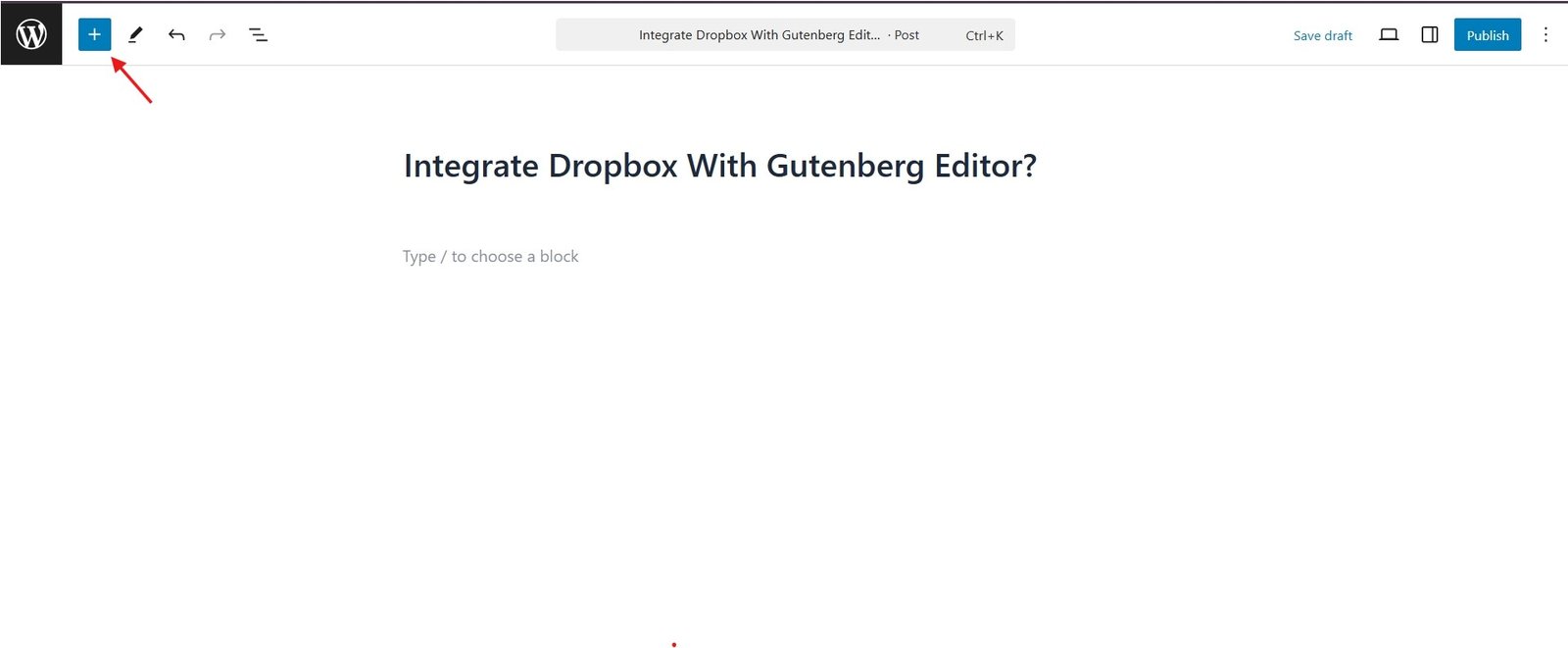Image resolution: width=1568 pixels, height=648 pixels.
Task: Click the post title heading to edit
Action: (720, 167)
